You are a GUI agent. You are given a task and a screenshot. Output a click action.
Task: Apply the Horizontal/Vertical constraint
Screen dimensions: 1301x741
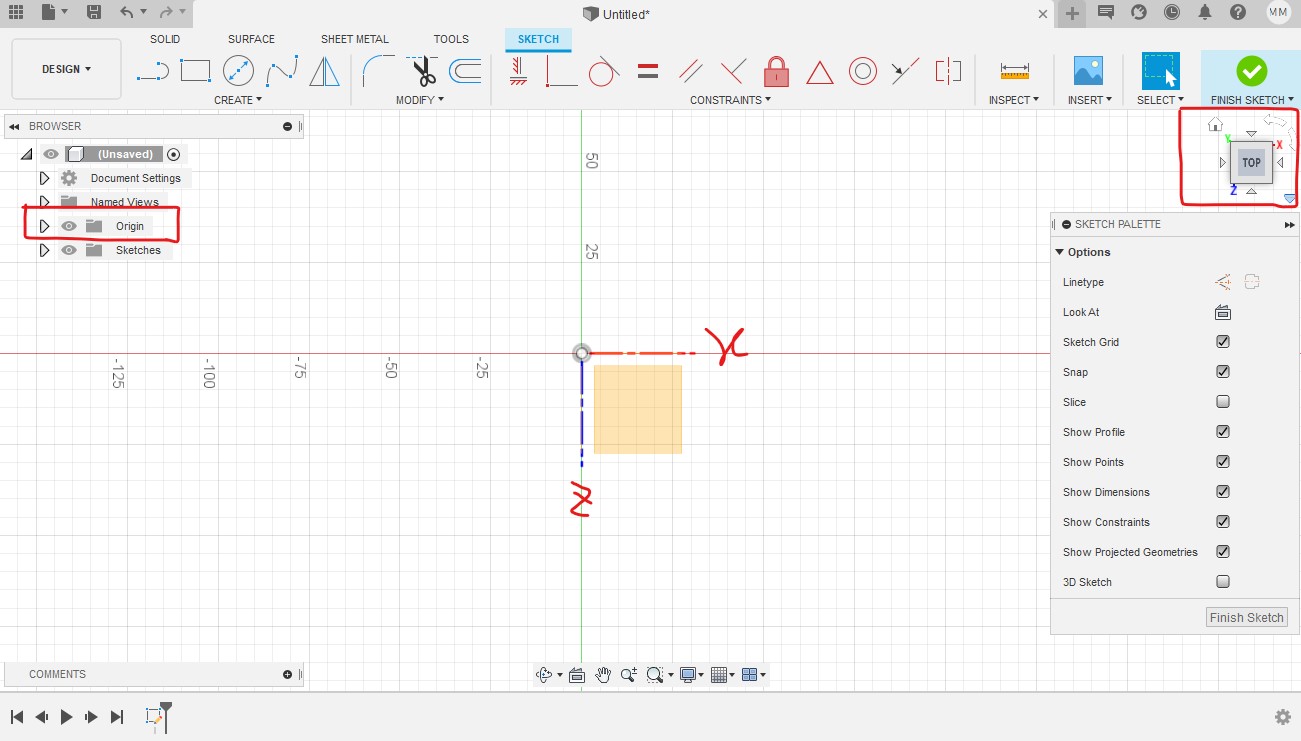[x=517, y=71]
